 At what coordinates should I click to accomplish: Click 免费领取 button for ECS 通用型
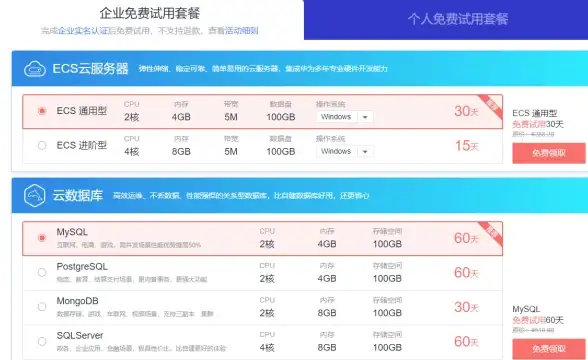point(549,153)
